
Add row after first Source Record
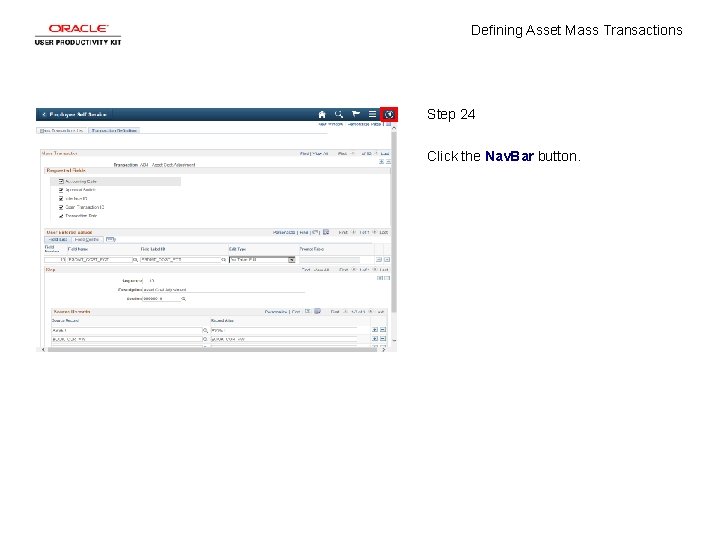[x=375, y=330]
